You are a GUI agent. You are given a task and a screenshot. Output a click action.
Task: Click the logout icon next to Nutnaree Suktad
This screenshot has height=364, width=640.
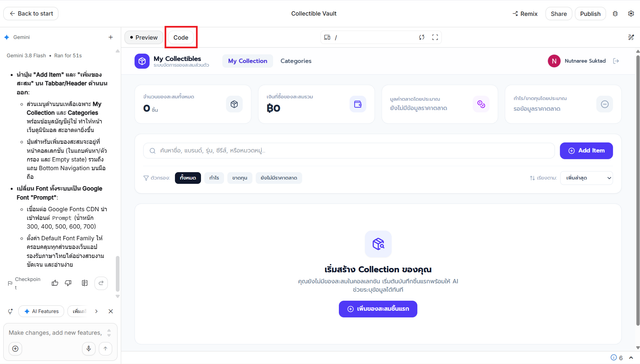coord(616,61)
